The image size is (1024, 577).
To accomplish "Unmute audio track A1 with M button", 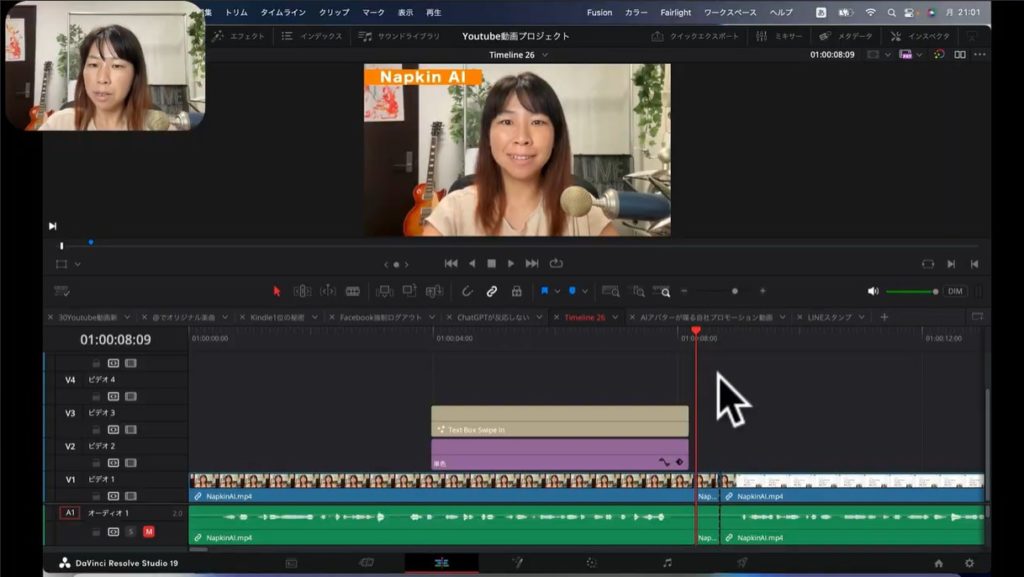I will (148, 531).
